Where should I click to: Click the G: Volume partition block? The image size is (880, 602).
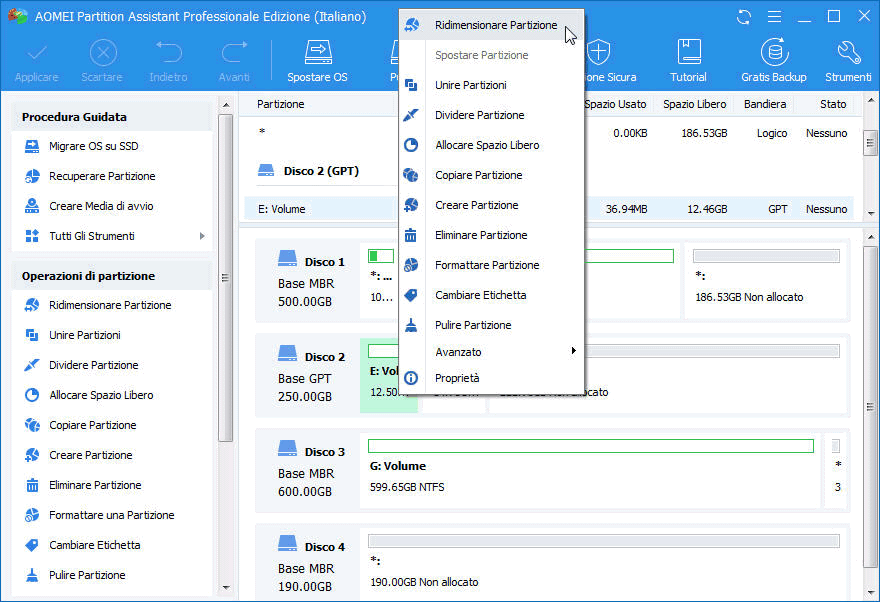click(590, 471)
